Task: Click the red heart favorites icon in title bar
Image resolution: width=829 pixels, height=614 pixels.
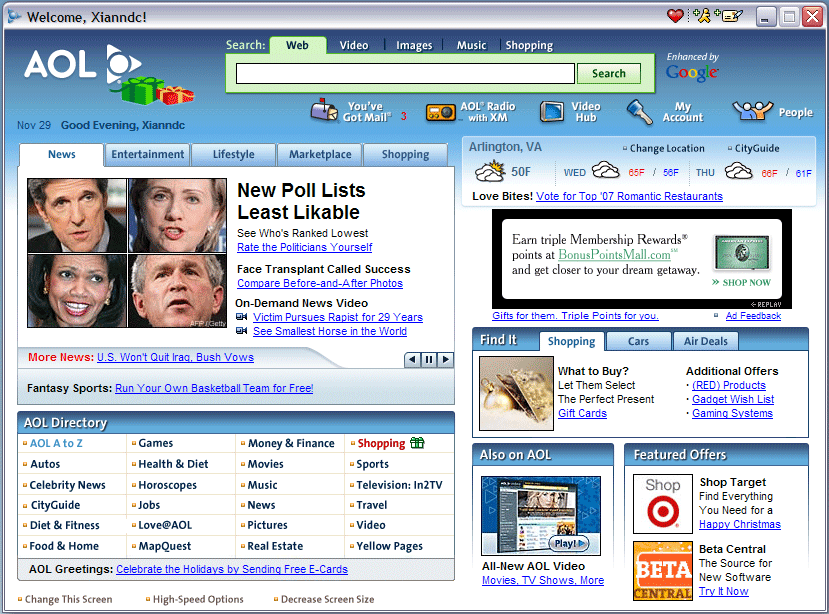Action: (x=675, y=16)
